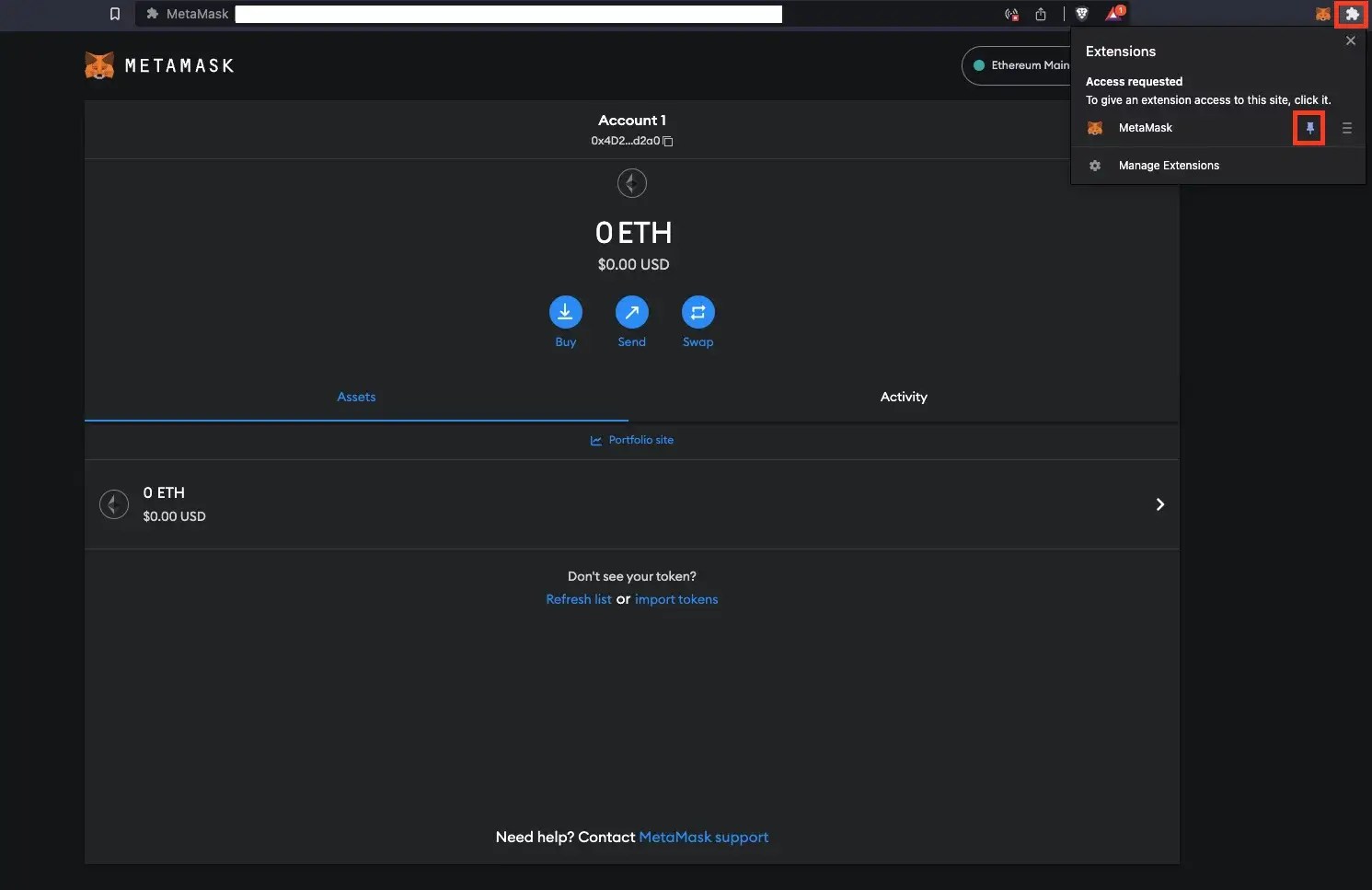Open the puzzle-piece Extensions icon in toolbar
Screen dimensions: 1372x890
[x=1352, y=14]
